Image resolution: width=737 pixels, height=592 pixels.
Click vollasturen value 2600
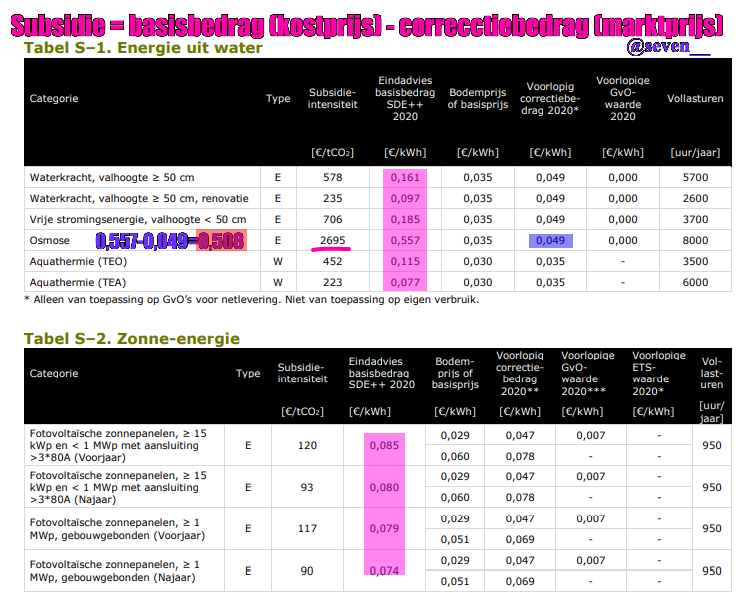point(695,198)
